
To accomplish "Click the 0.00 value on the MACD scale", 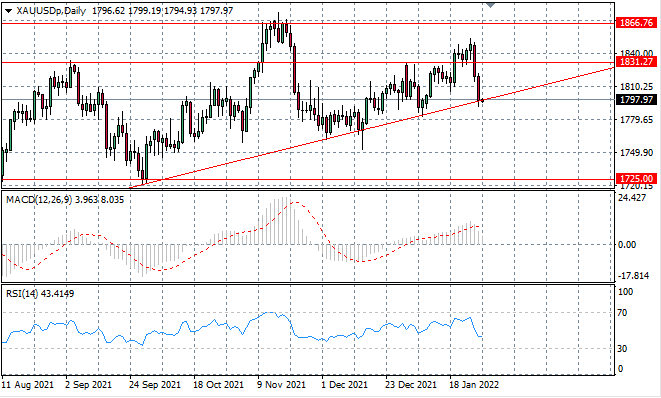I will [627, 245].
